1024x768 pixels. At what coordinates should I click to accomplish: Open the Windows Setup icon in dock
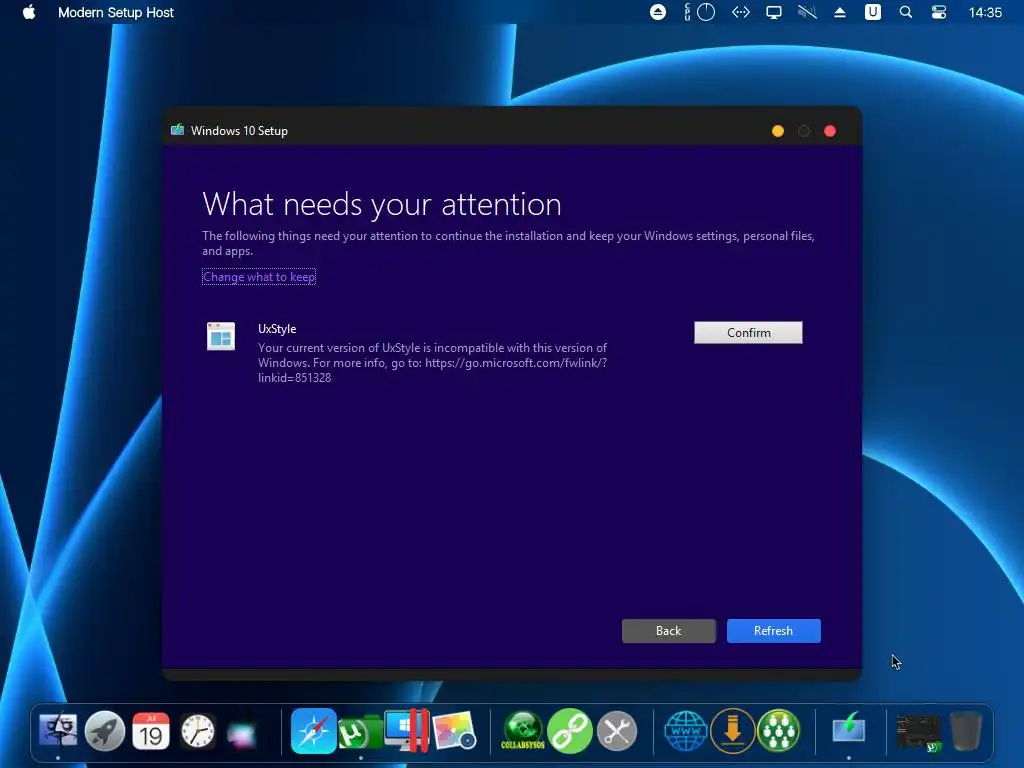(x=848, y=728)
